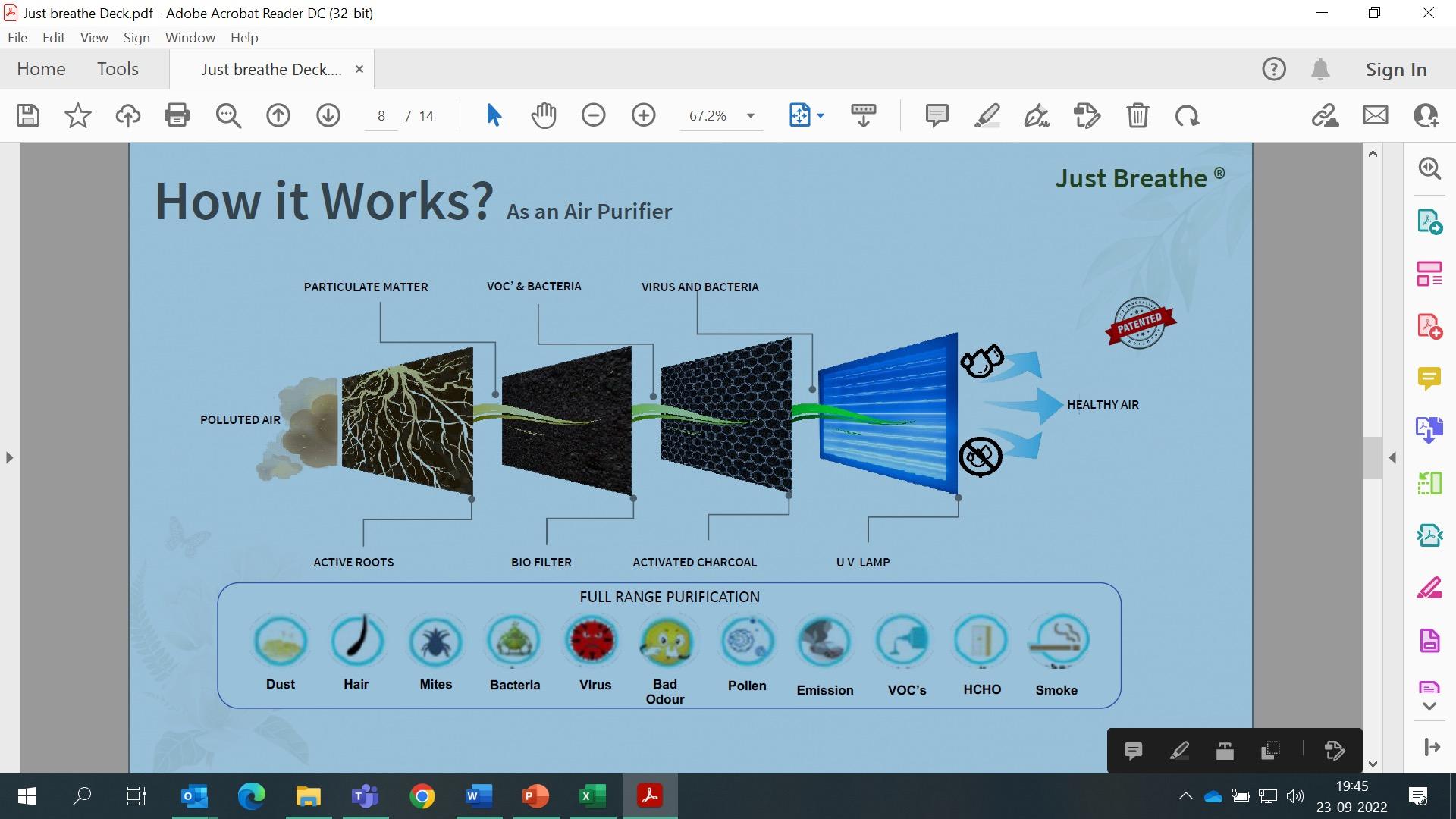
Task: Open Google Chrome from the taskbar
Action: coord(422,796)
